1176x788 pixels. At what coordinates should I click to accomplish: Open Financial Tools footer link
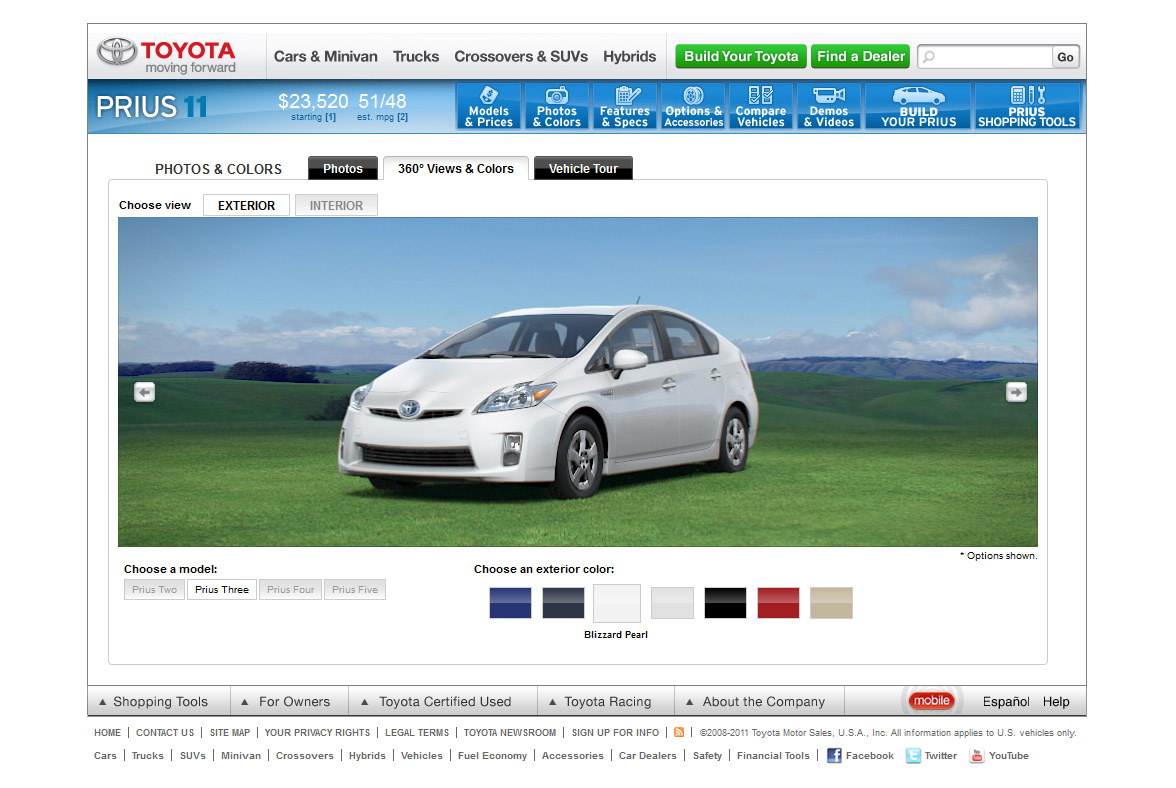click(x=773, y=756)
